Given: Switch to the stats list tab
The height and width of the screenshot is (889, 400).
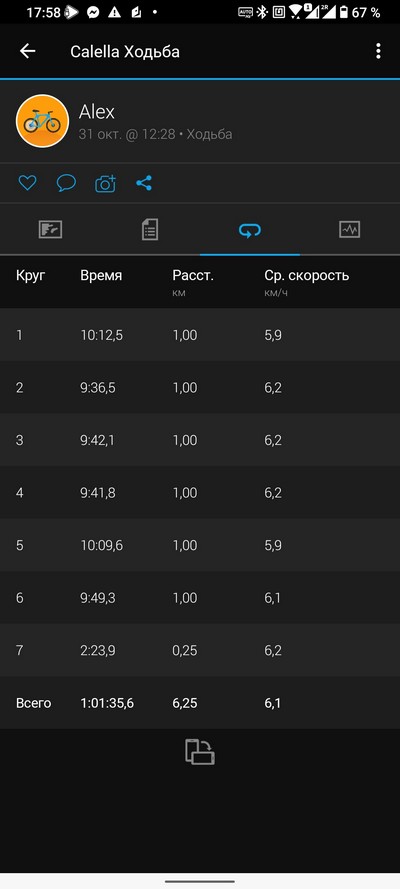Looking at the screenshot, I should coord(150,230).
